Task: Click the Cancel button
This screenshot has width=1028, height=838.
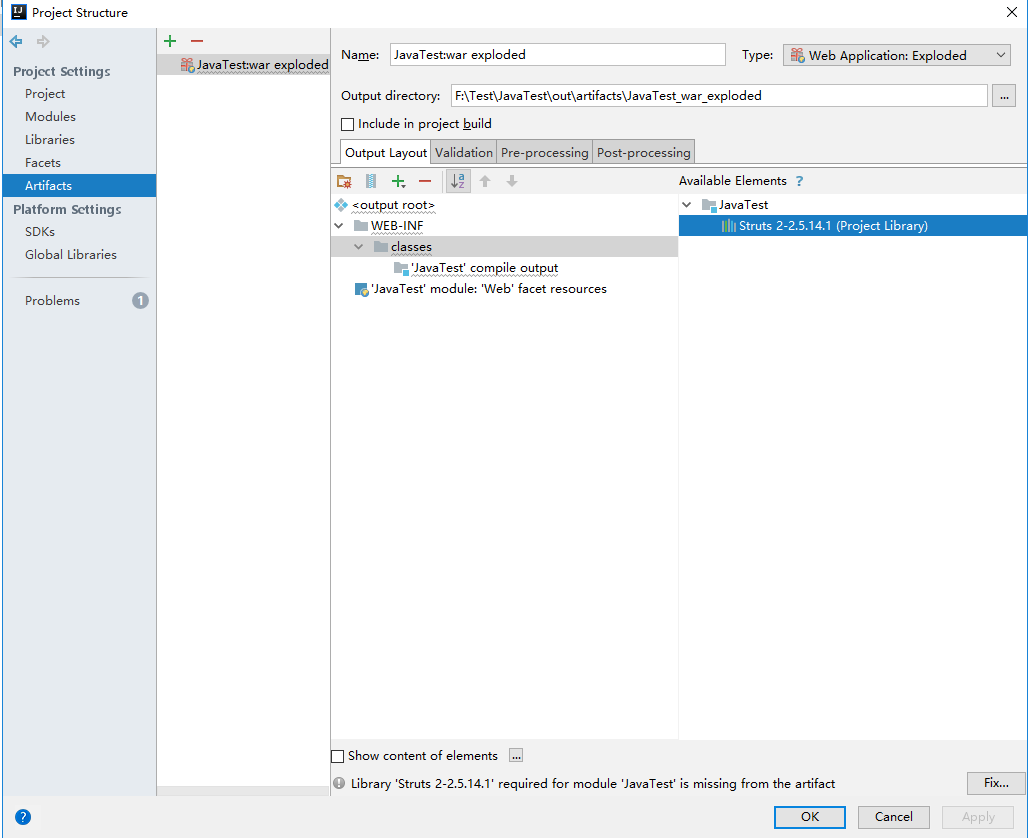Action: tap(894, 817)
